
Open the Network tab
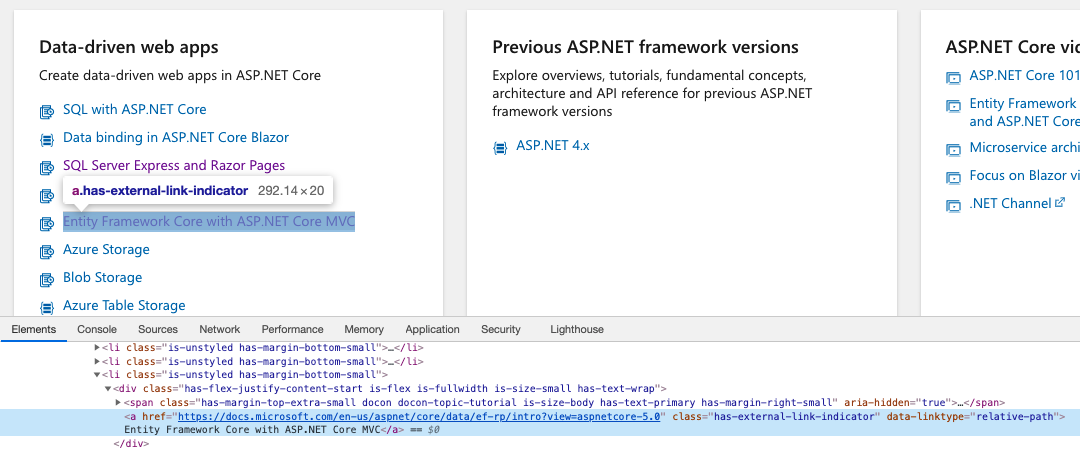[220, 329]
